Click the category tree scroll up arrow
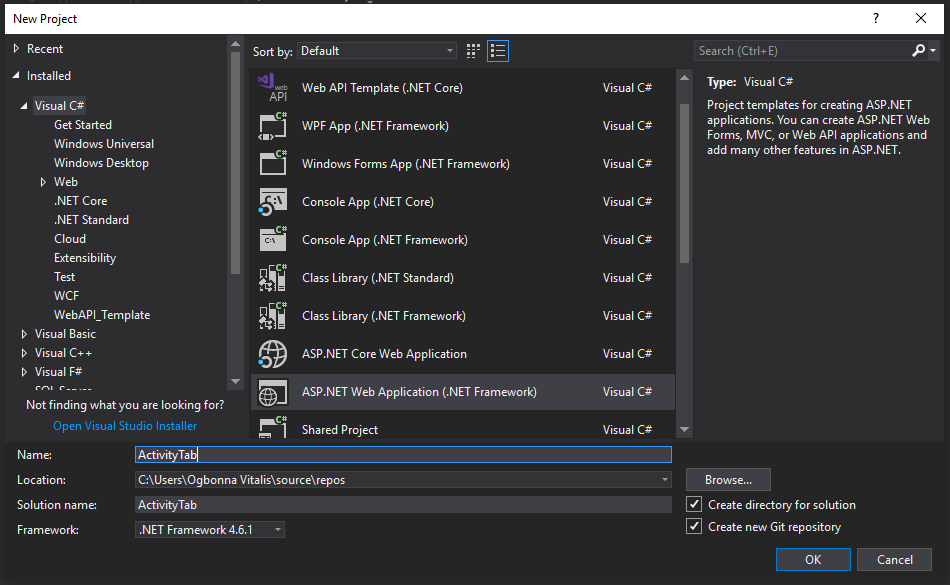This screenshot has height=585, width=950. pyautogui.click(x=236, y=44)
